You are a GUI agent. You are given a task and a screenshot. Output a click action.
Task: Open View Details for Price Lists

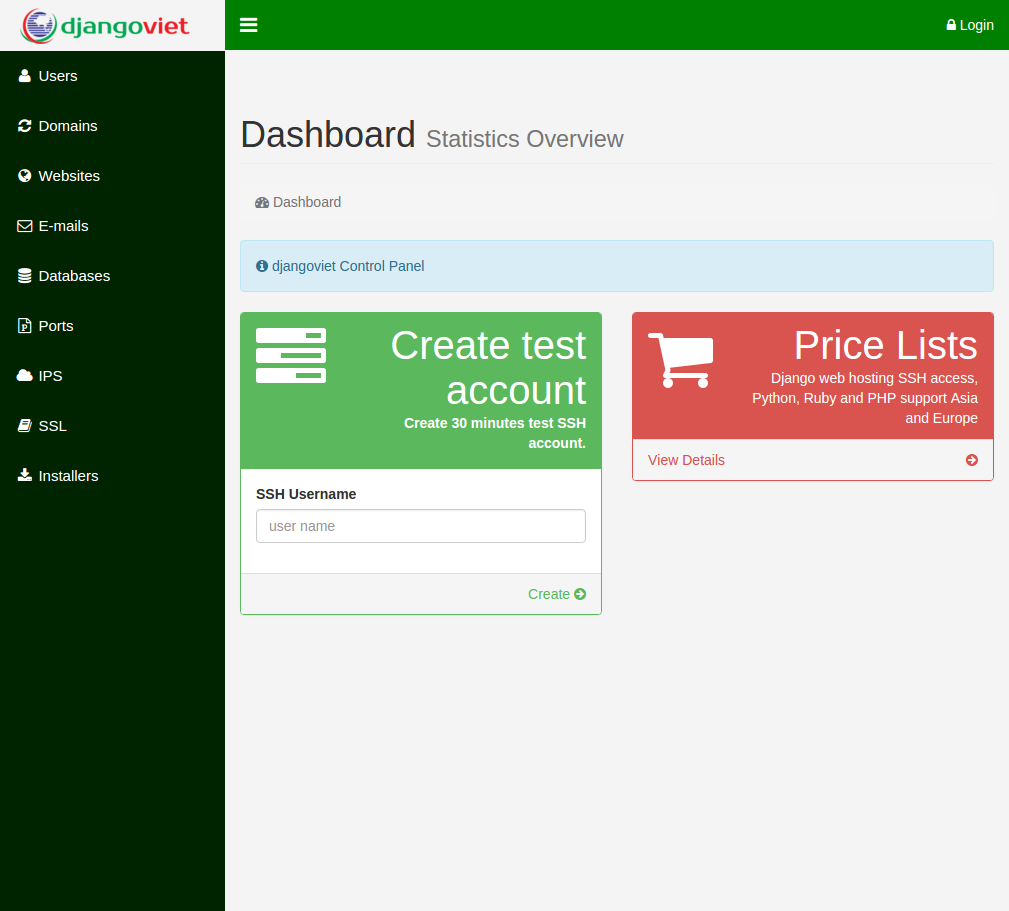pyautogui.click(x=686, y=460)
